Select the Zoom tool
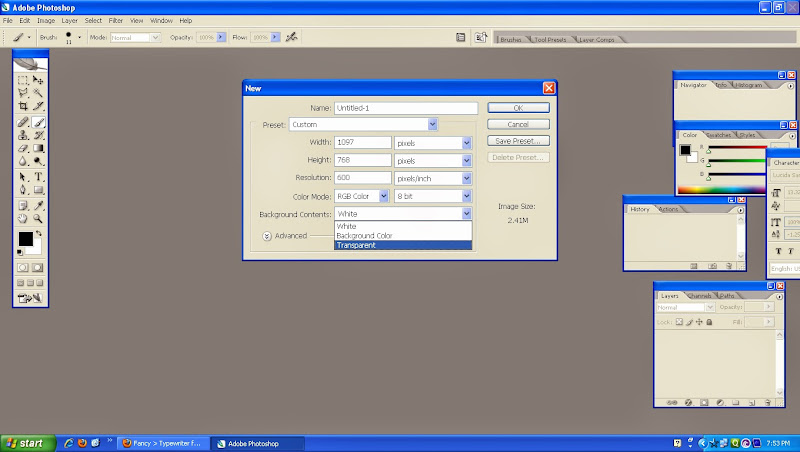 [38, 218]
